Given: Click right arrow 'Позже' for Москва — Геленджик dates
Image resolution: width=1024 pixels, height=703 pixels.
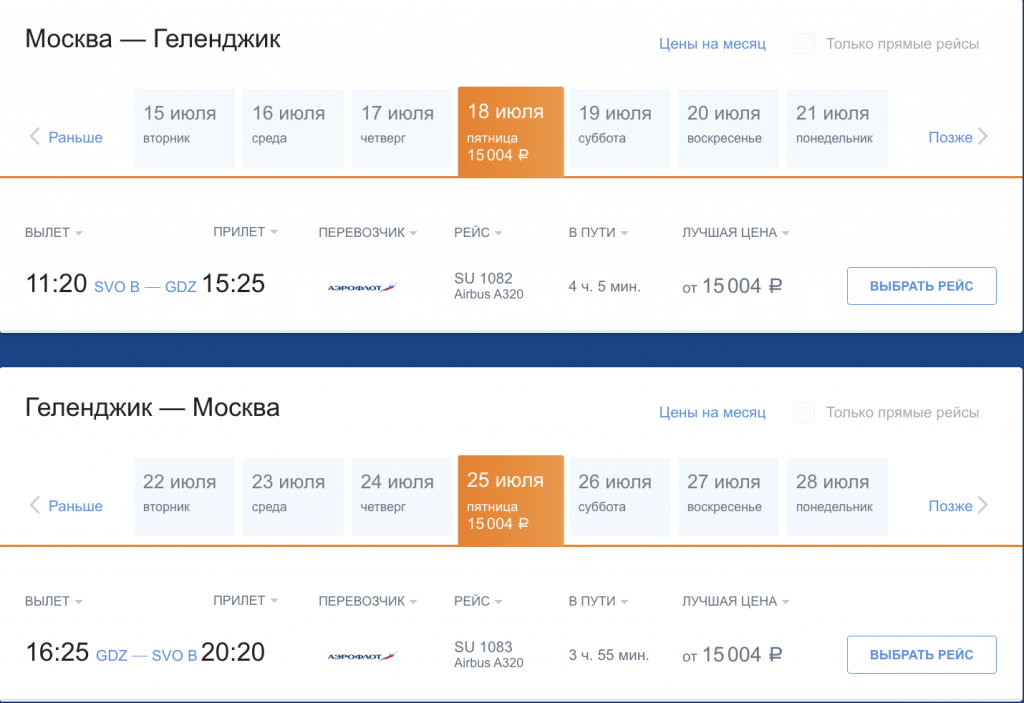Looking at the screenshot, I should tap(957, 137).
